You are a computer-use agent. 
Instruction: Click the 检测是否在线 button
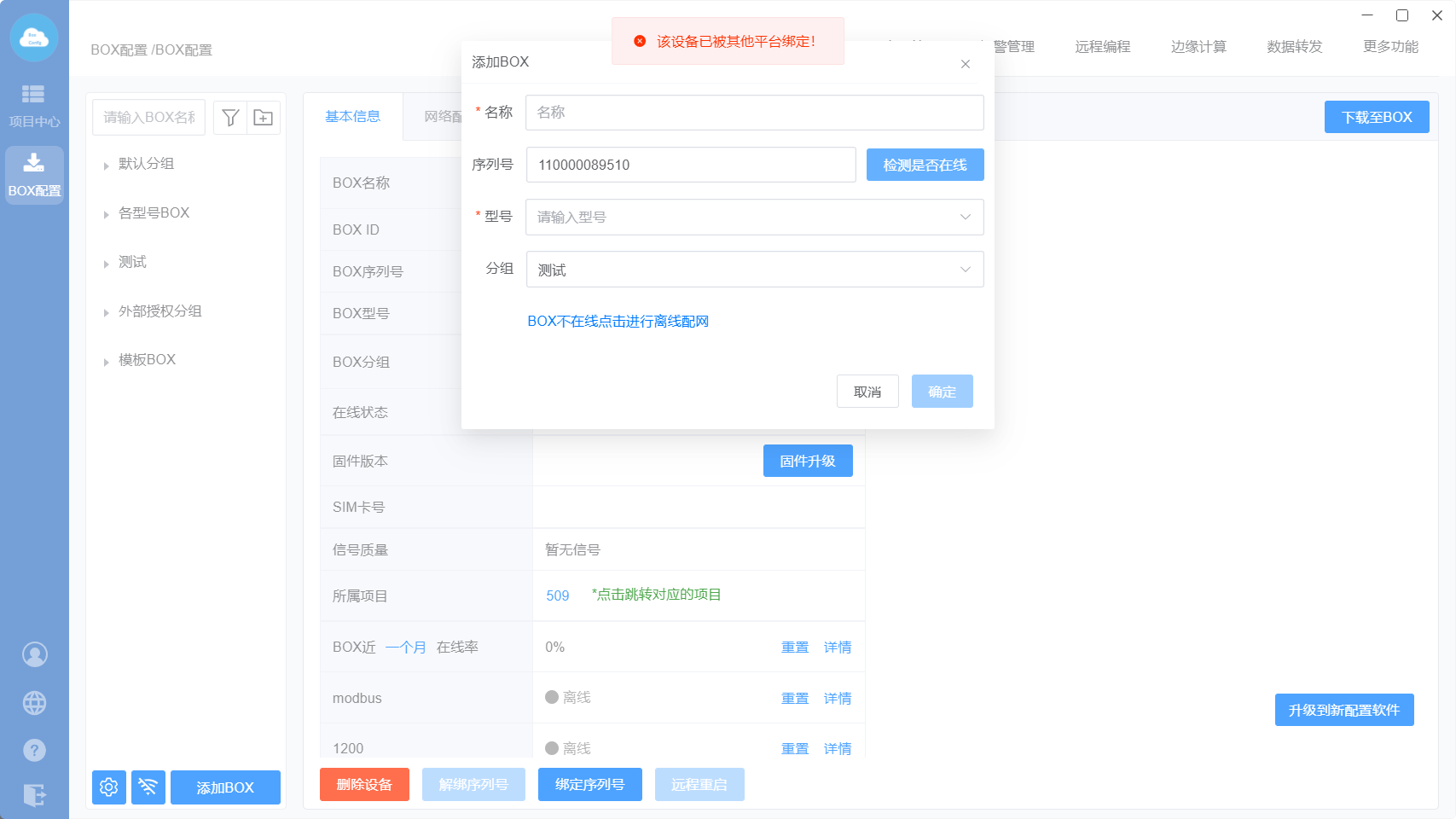tap(925, 165)
